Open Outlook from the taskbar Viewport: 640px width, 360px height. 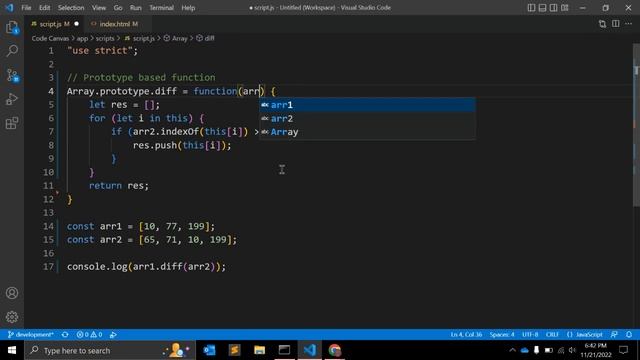tap(209, 350)
